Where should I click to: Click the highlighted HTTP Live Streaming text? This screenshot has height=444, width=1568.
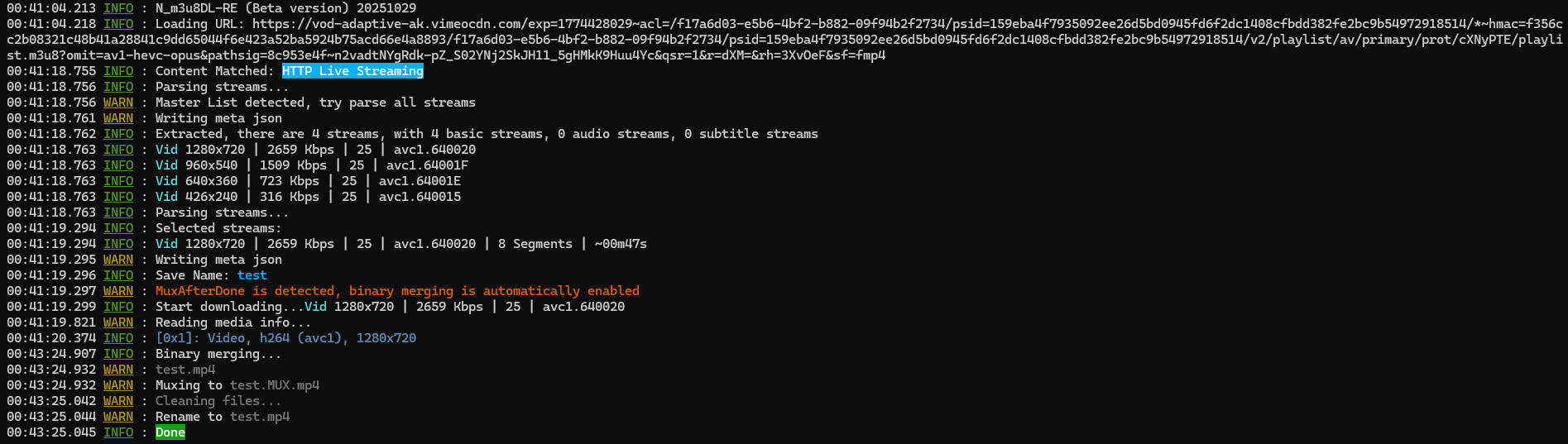point(352,71)
